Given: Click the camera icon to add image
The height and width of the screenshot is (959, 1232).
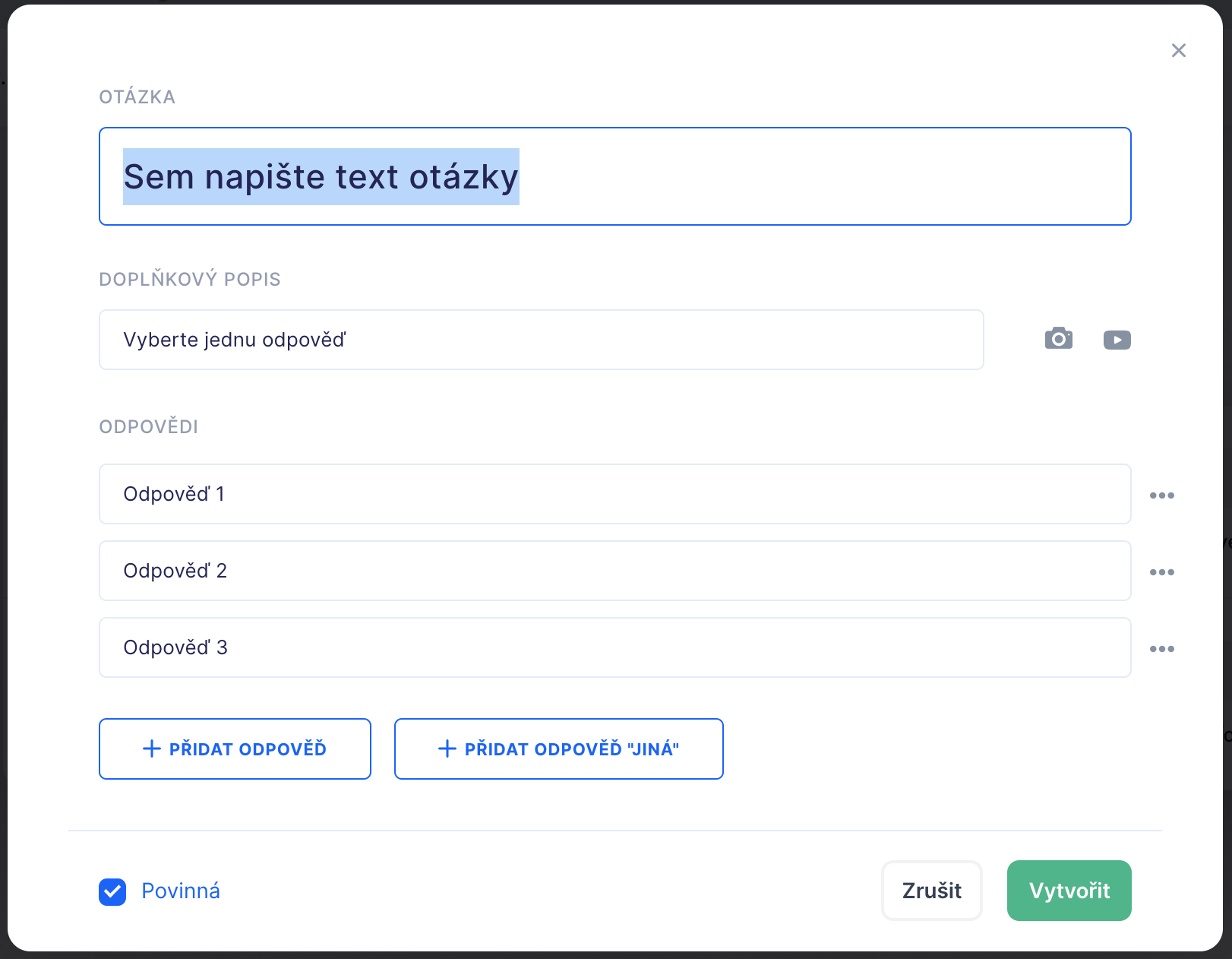Looking at the screenshot, I should click(1058, 339).
